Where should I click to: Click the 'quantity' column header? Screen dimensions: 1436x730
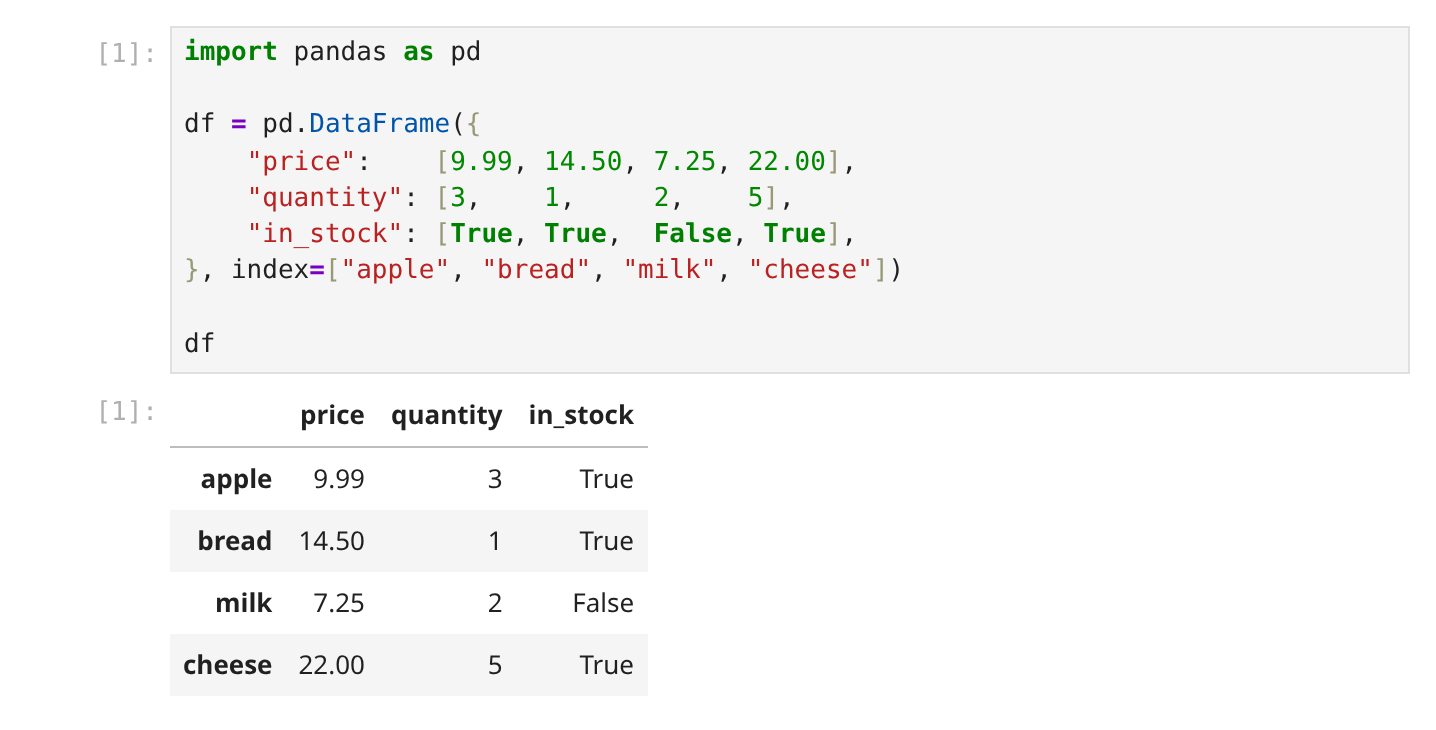pos(446,415)
